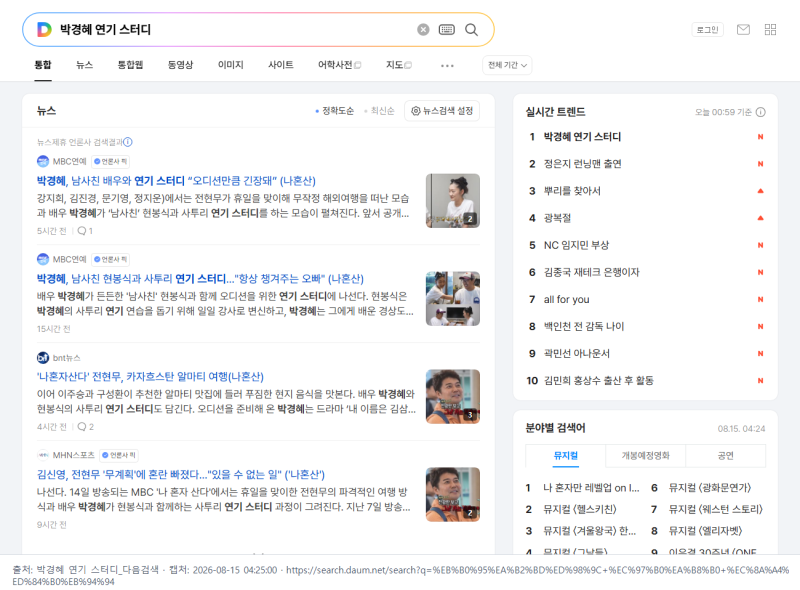Image resolution: width=800 pixels, height=590 pixels.
Task: Open article '김신영, 전현무 무계획에 혼란 빠졌다'
Action: click(181, 475)
